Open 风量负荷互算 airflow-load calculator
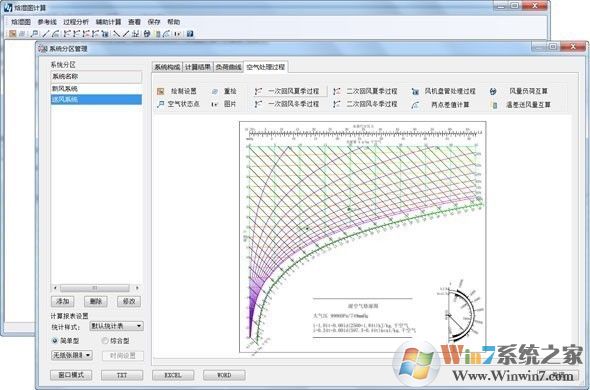Viewport: 590px width, 390px height. coord(519,91)
